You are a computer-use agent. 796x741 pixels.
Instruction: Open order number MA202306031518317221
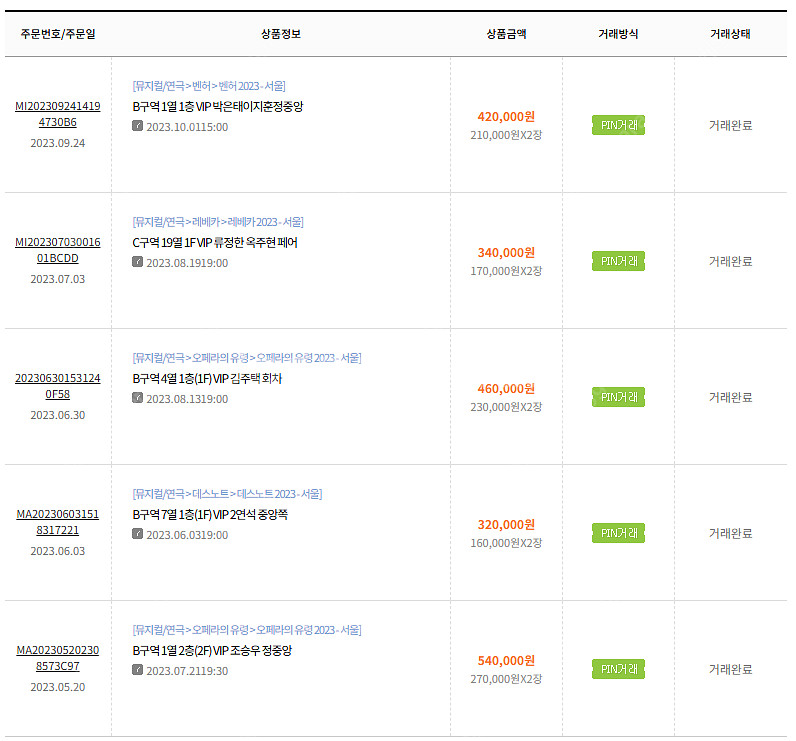[x=58, y=522]
